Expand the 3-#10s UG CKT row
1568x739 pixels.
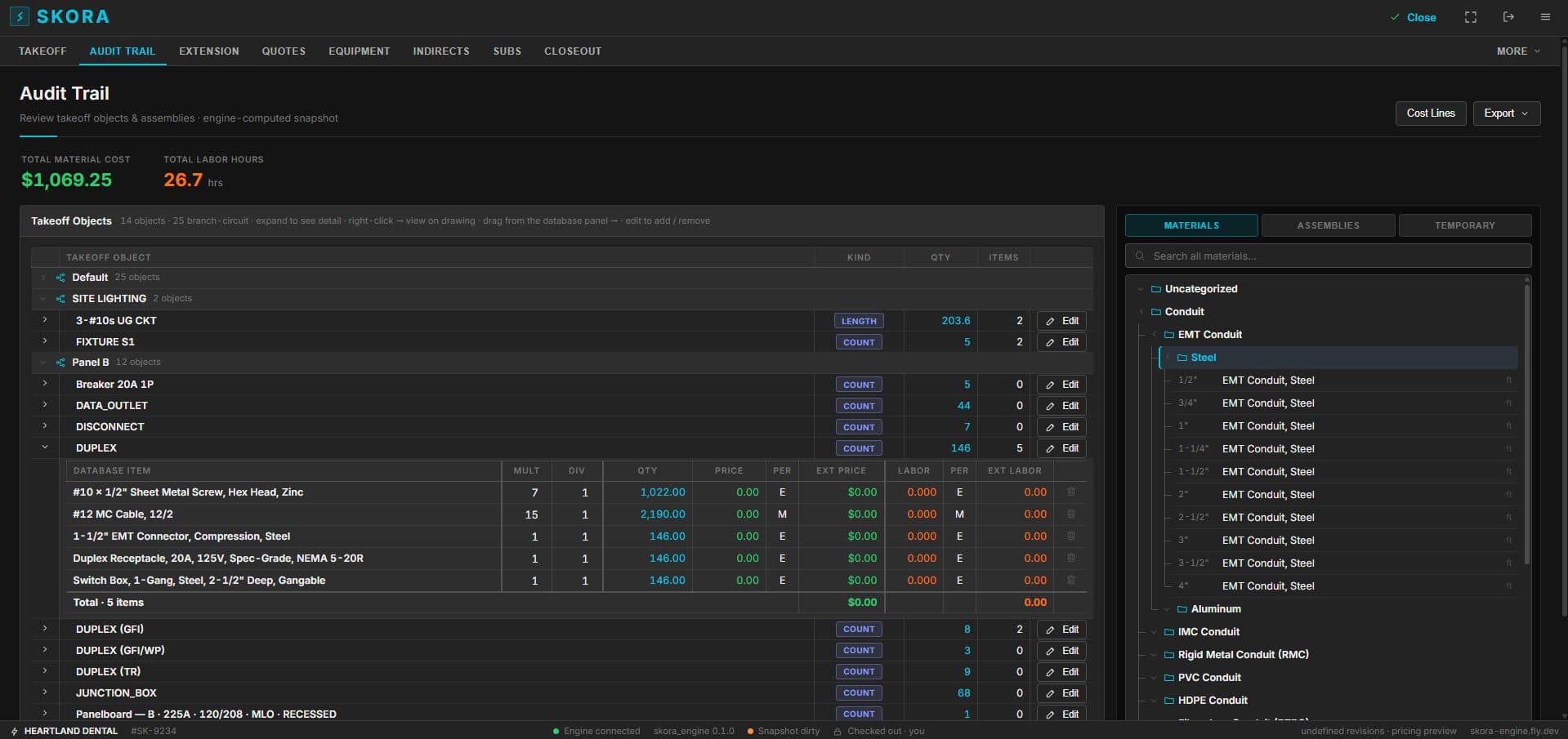(x=45, y=320)
